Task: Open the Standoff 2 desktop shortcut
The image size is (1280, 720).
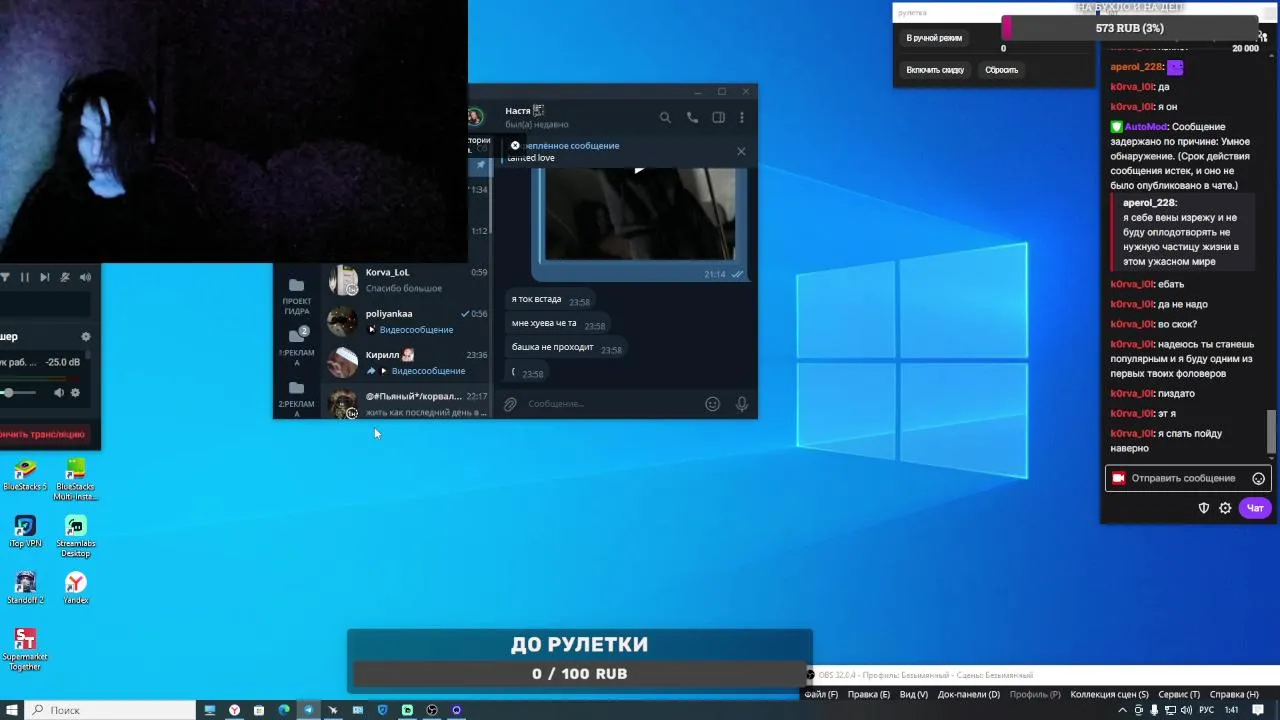Action: pyautogui.click(x=25, y=588)
